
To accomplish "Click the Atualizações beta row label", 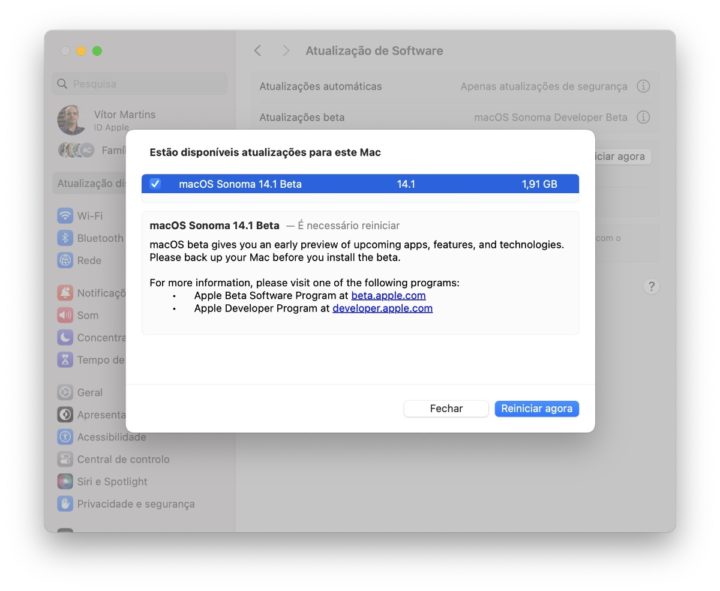I will 302,118.
